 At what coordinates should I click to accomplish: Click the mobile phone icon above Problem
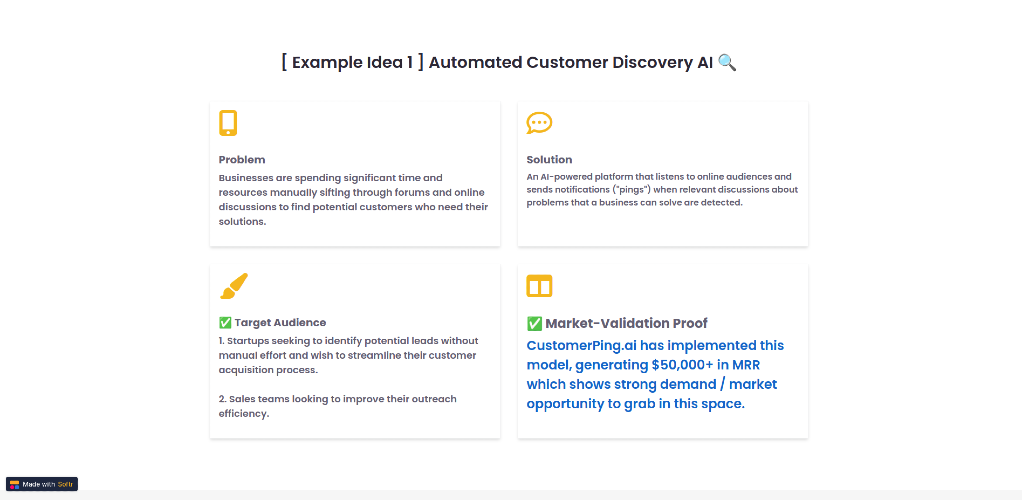coord(227,123)
